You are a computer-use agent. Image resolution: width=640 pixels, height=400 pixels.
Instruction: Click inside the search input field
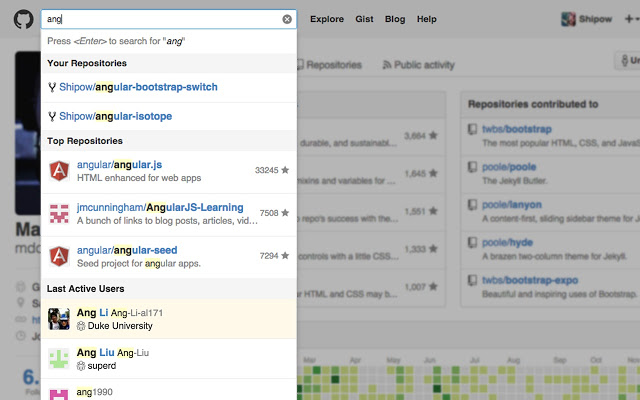click(160, 19)
